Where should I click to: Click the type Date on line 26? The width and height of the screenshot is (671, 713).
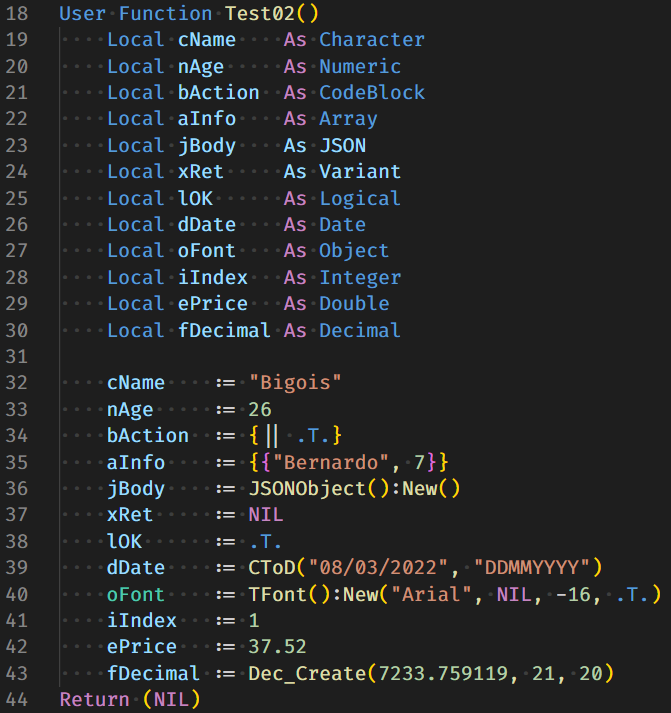point(342,225)
